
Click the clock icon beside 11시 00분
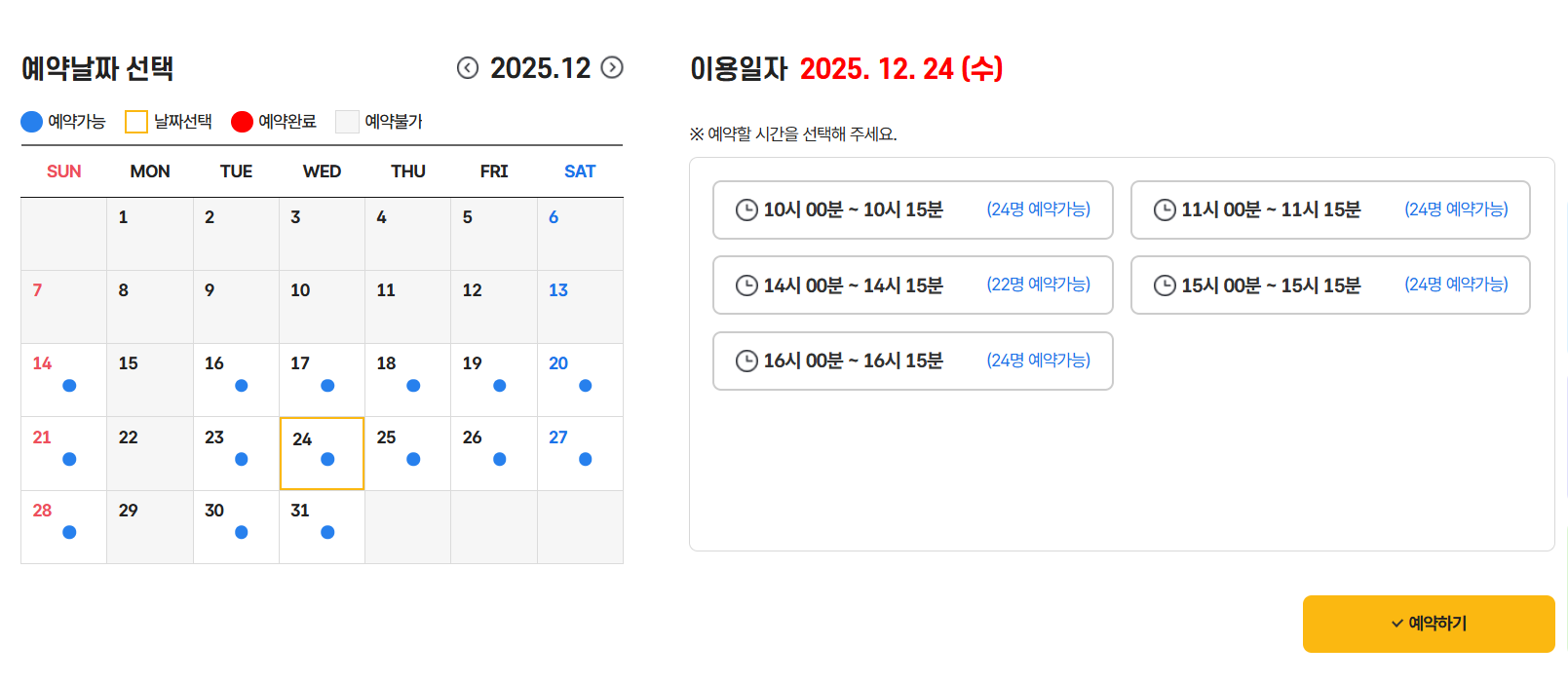click(1164, 209)
